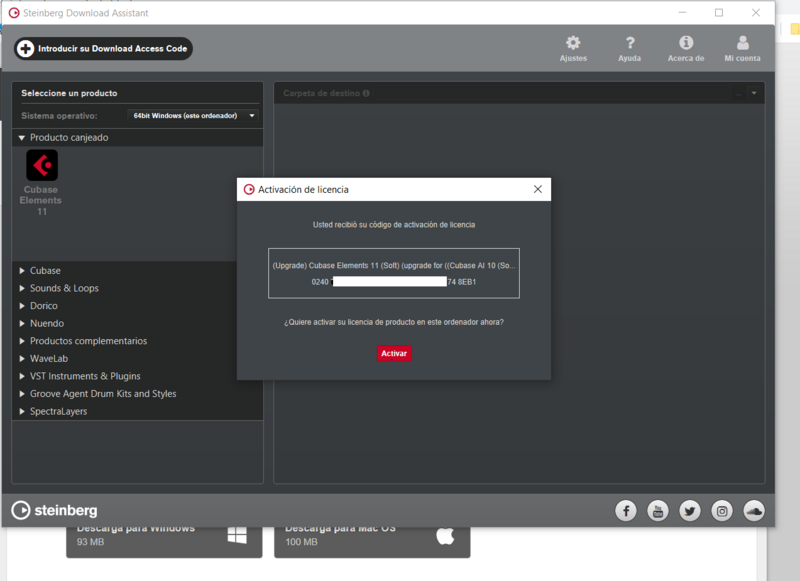Expand Productos complementarios category
Image resolution: width=800 pixels, height=581 pixels.
click(22, 341)
